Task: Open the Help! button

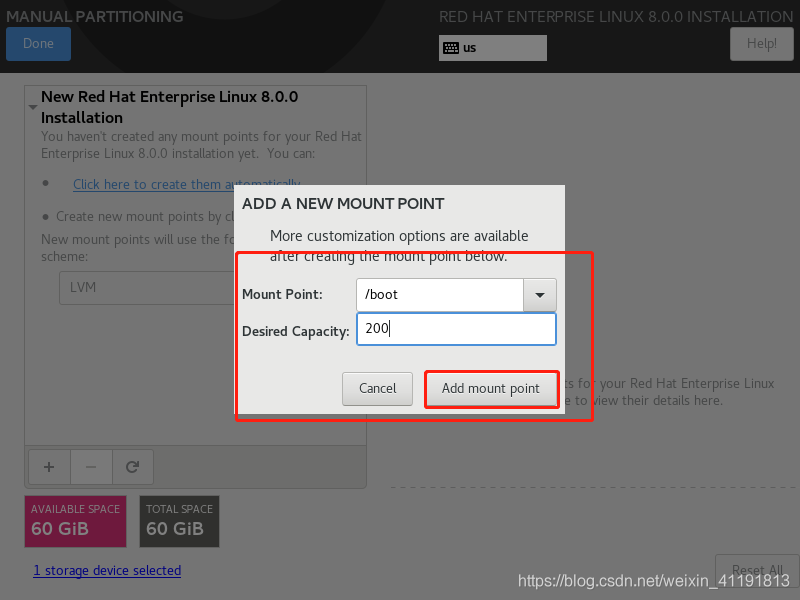Action: click(x=762, y=44)
